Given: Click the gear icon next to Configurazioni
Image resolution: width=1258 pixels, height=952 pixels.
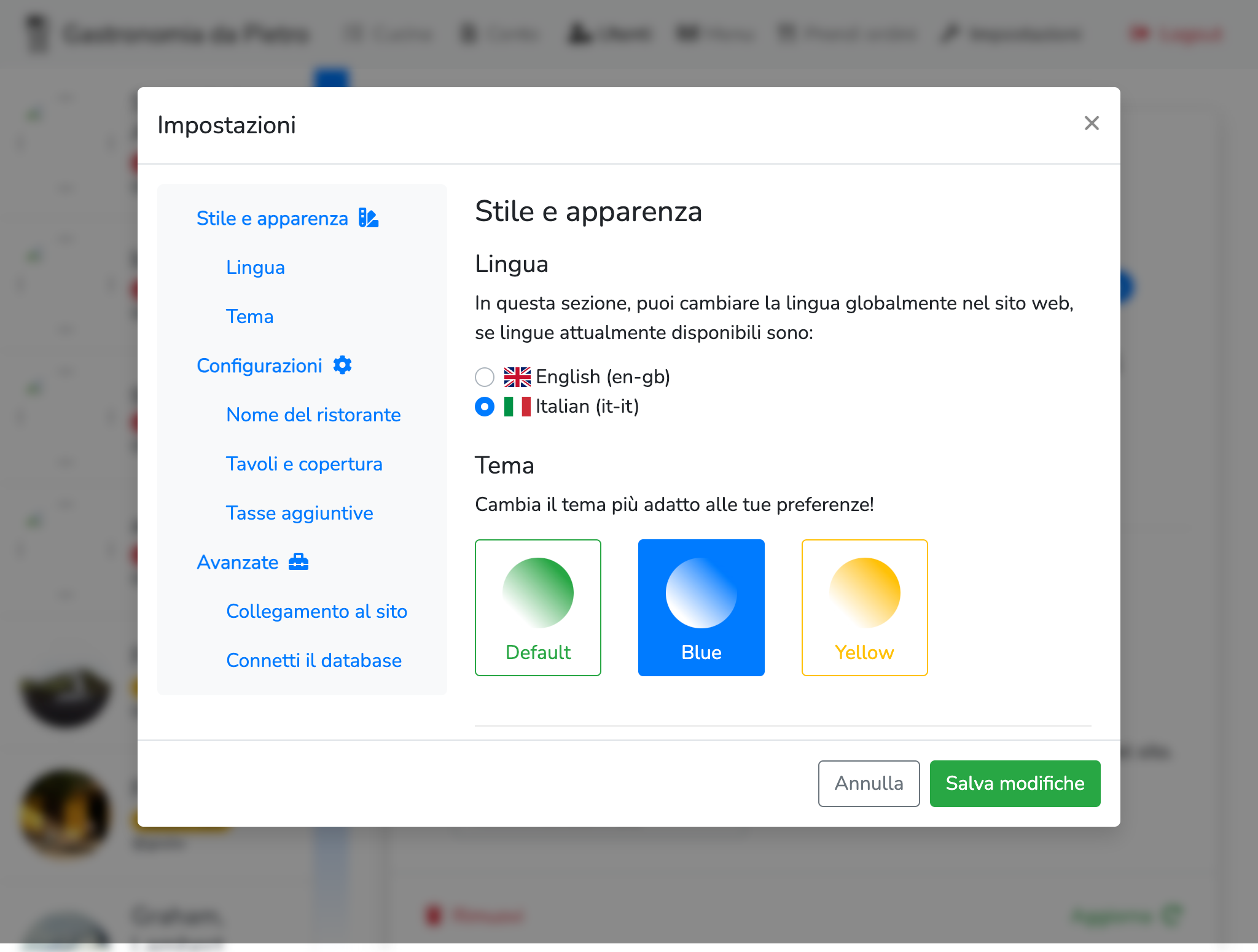Looking at the screenshot, I should (x=342, y=365).
